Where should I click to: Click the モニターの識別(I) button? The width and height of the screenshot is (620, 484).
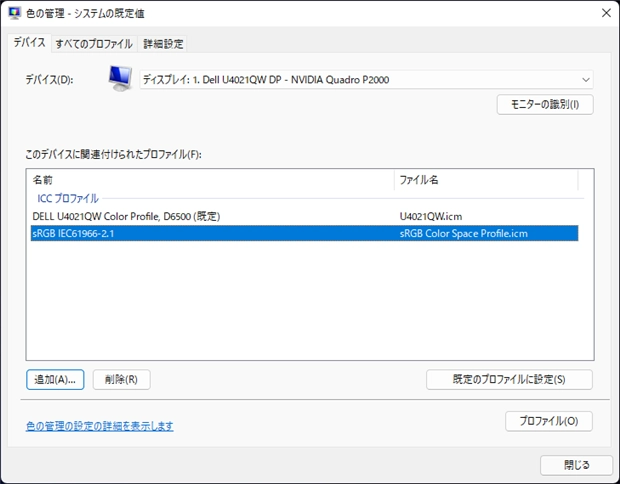click(545, 104)
